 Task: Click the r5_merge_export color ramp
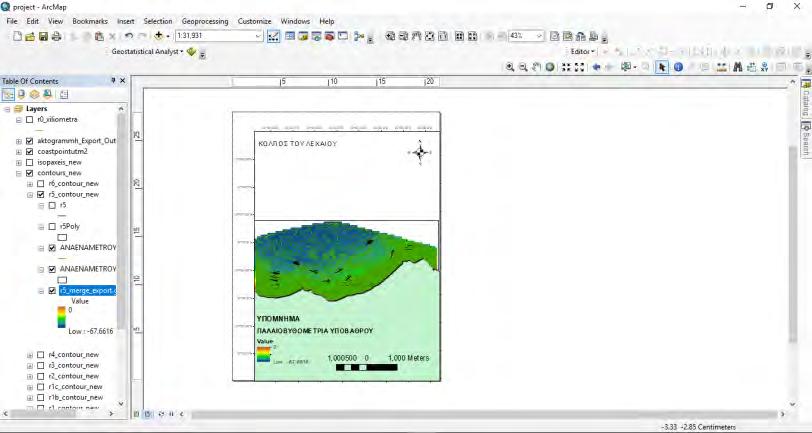[x=62, y=317]
